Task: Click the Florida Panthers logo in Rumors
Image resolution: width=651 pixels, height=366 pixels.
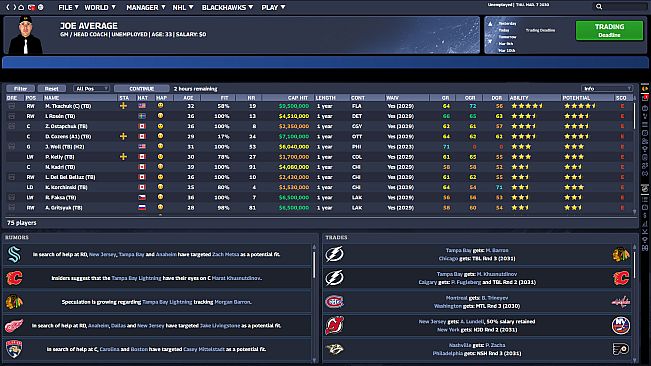Action: [x=14, y=349]
